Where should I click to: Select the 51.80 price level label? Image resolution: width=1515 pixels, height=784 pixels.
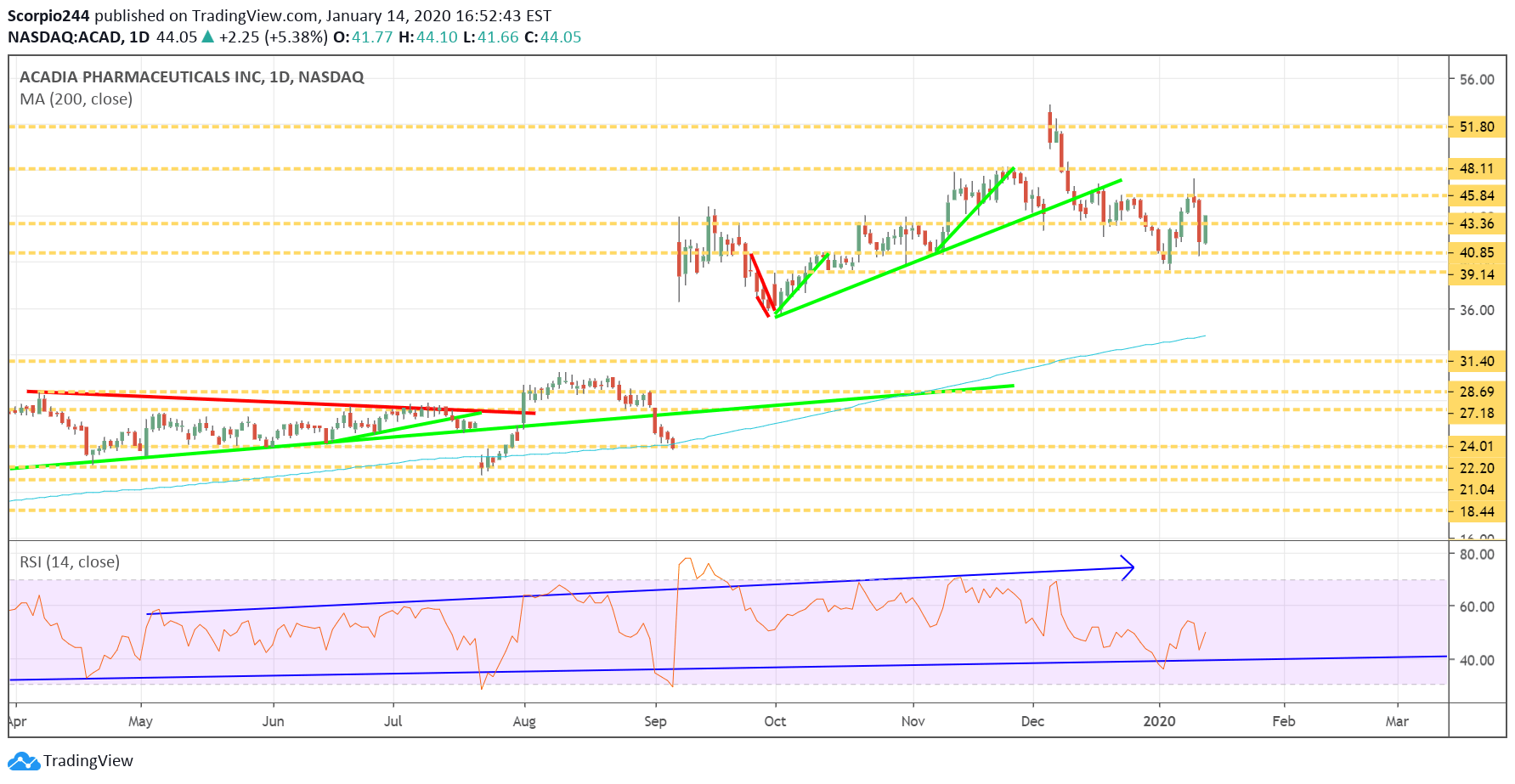coord(1477,127)
